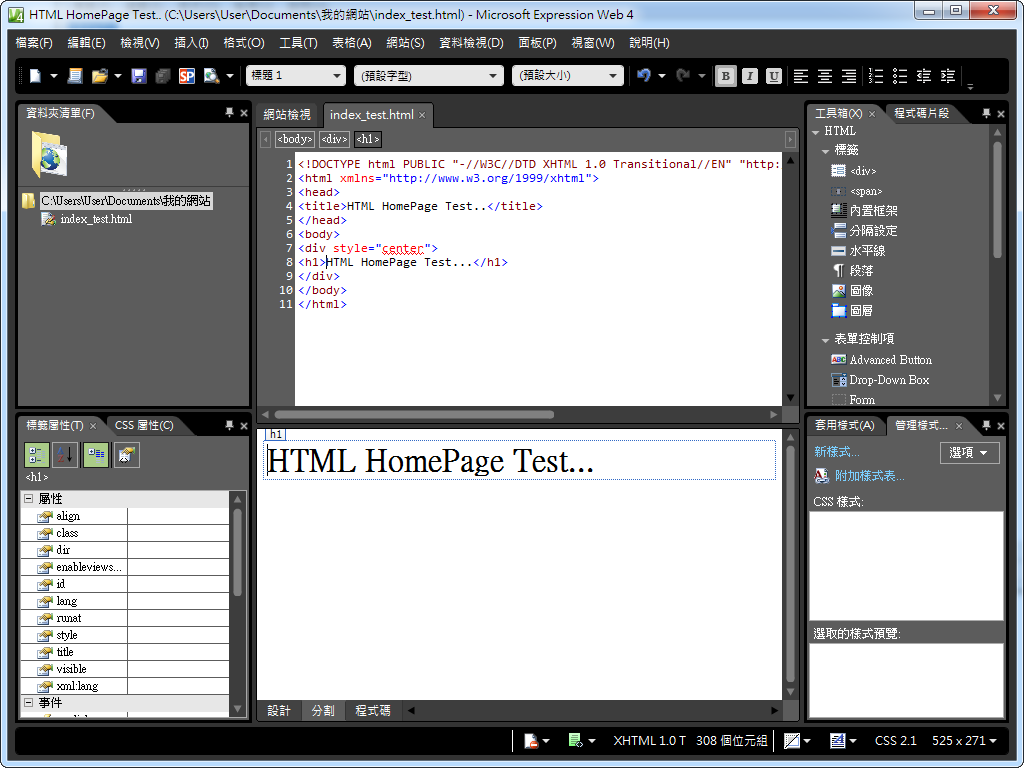Click the Open folder icon in toolbar
The width and height of the screenshot is (1024, 768).
(99, 76)
